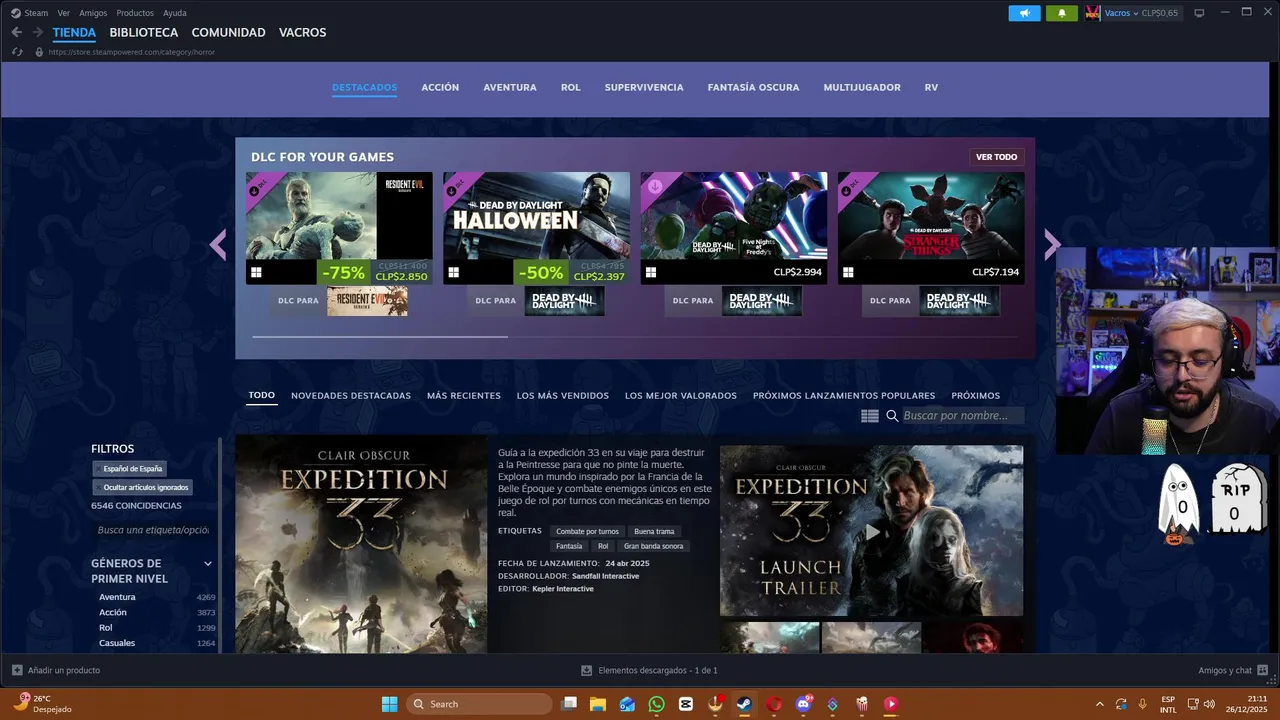
Task: Click the DLC carousel progress bar
Action: [635, 337]
